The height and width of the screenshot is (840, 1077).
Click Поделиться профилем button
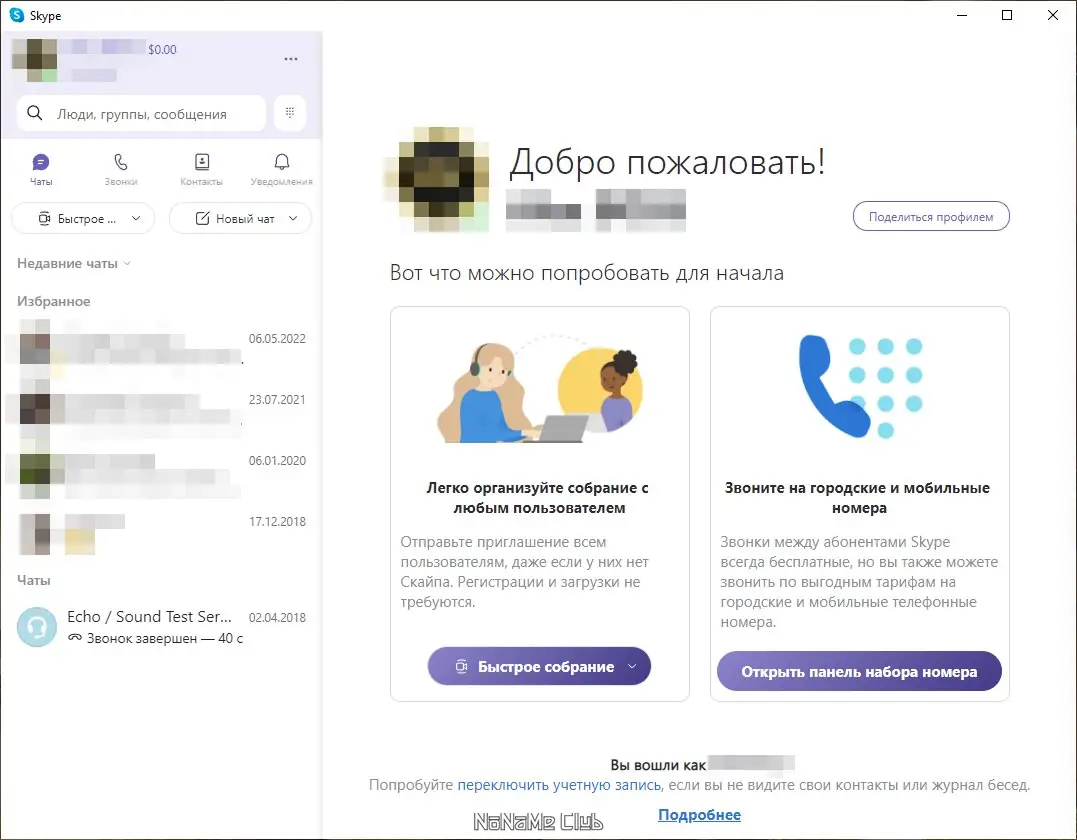click(x=931, y=216)
